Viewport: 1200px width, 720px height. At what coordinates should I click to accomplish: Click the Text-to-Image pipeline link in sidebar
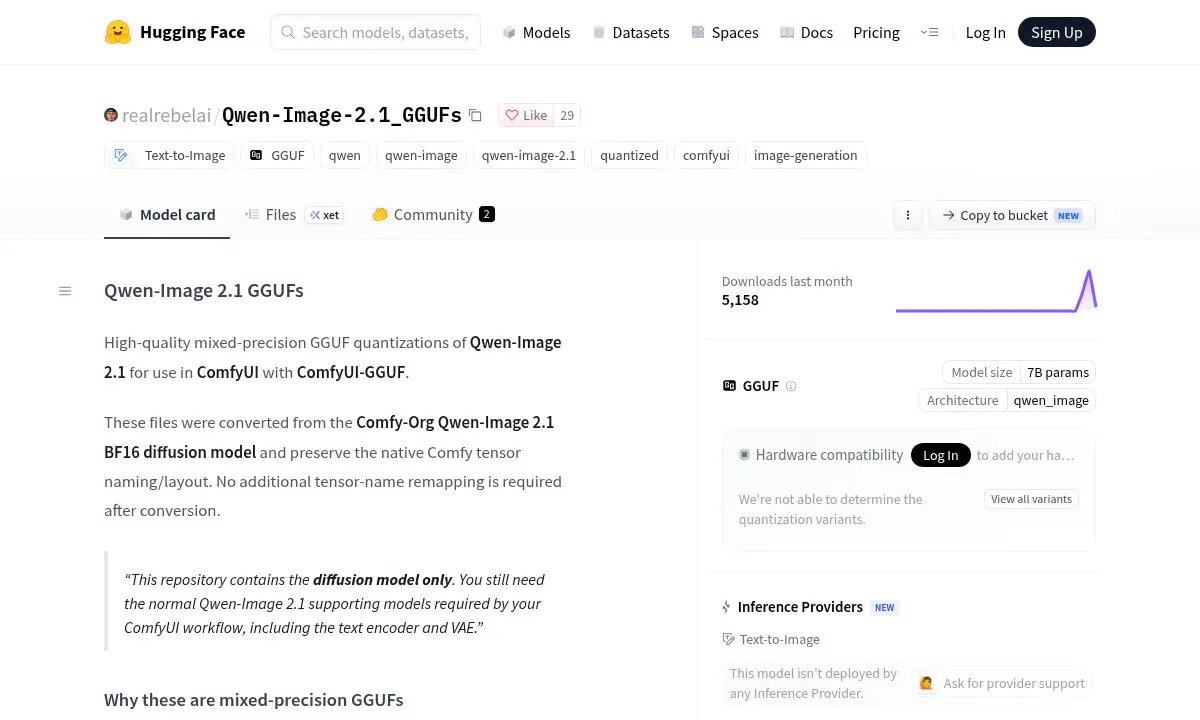pyautogui.click(x=771, y=639)
